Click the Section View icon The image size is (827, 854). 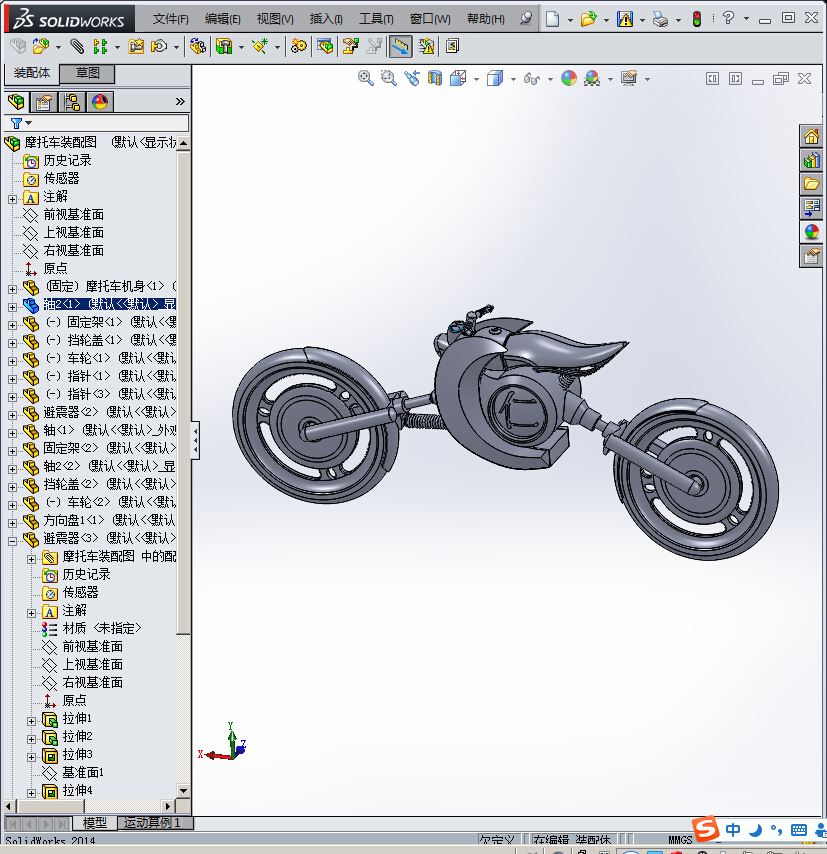pos(435,78)
